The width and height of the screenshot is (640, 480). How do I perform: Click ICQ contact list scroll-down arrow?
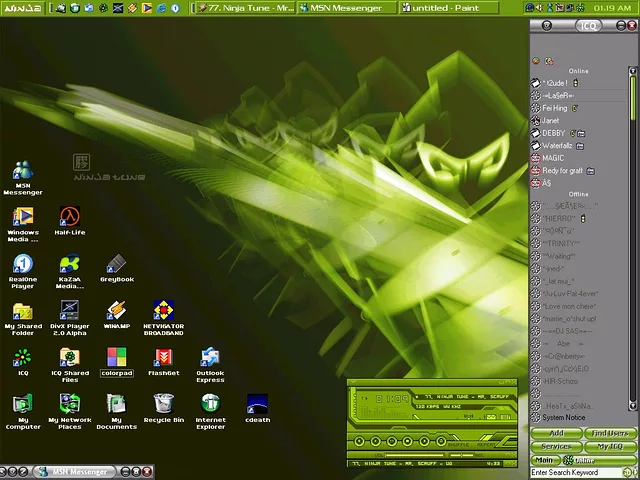click(633, 405)
